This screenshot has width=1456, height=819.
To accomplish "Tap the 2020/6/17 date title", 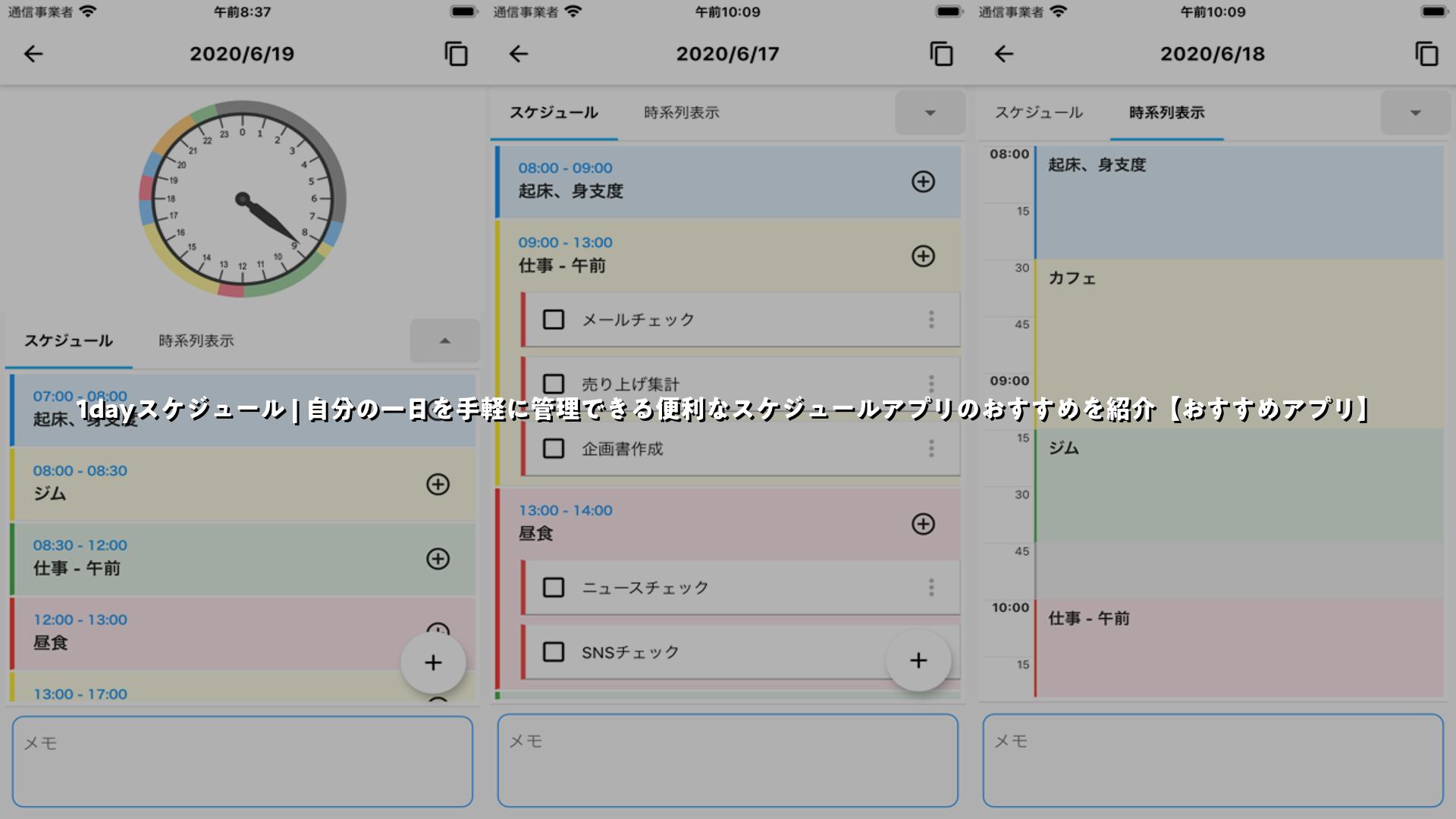I will click(727, 54).
